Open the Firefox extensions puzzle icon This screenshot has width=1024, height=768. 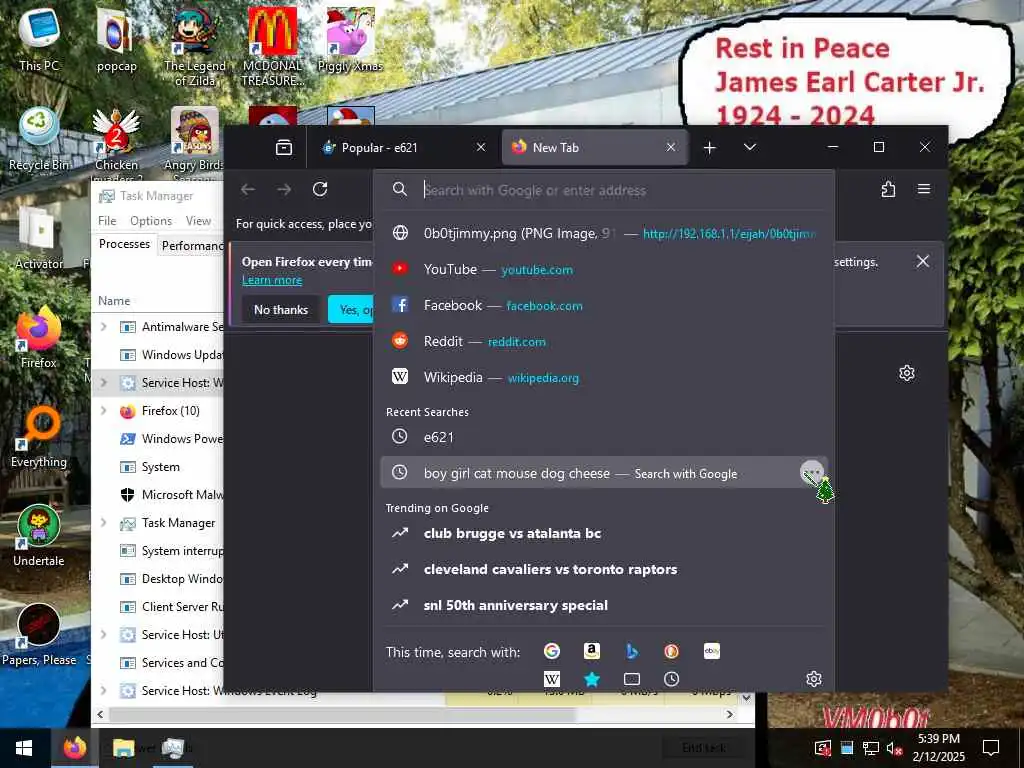(x=888, y=189)
